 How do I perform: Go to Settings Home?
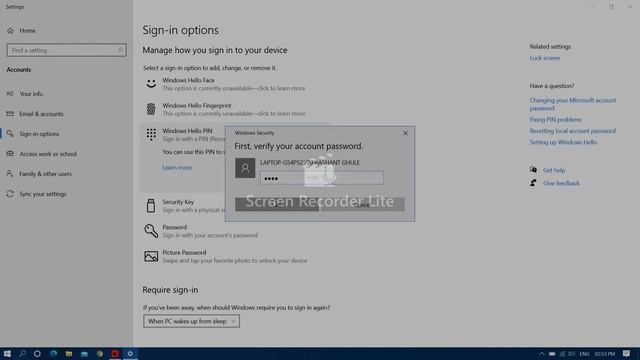point(27,31)
